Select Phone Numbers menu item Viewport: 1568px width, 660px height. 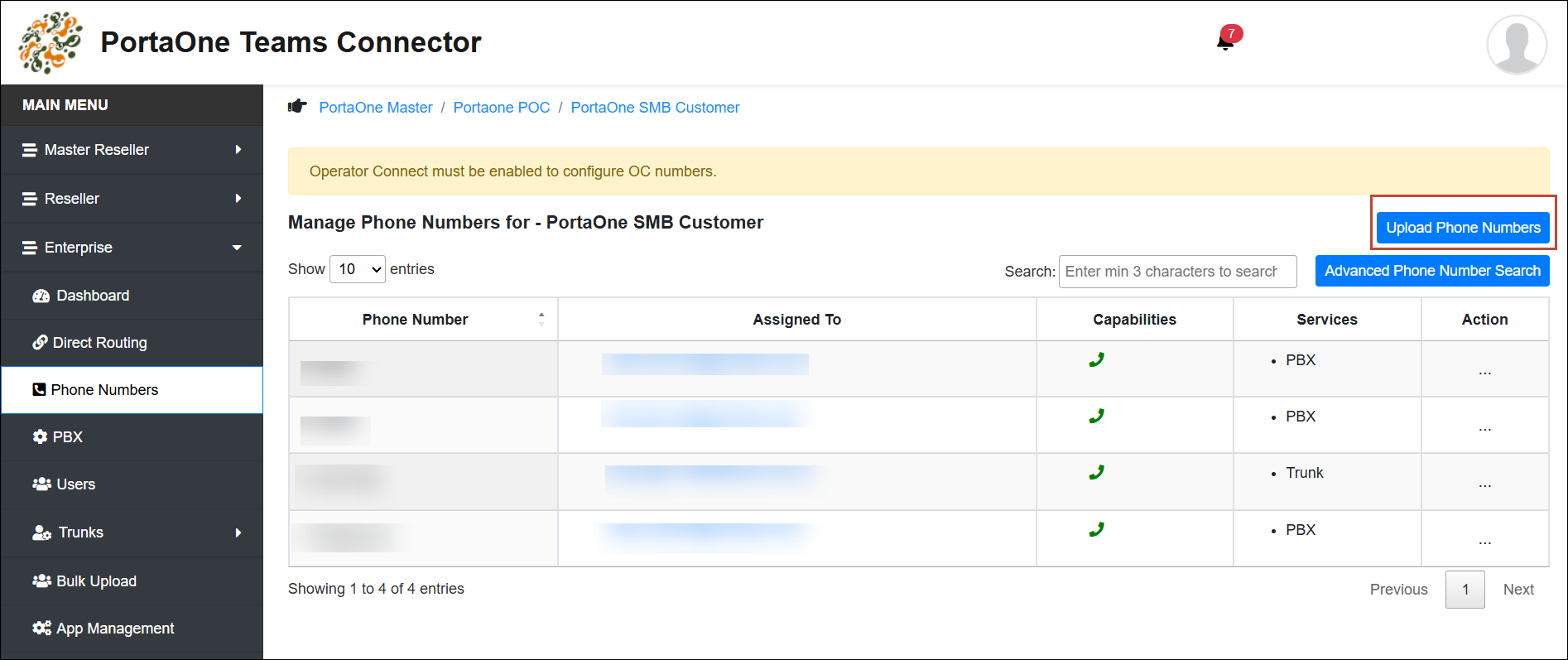click(132, 389)
